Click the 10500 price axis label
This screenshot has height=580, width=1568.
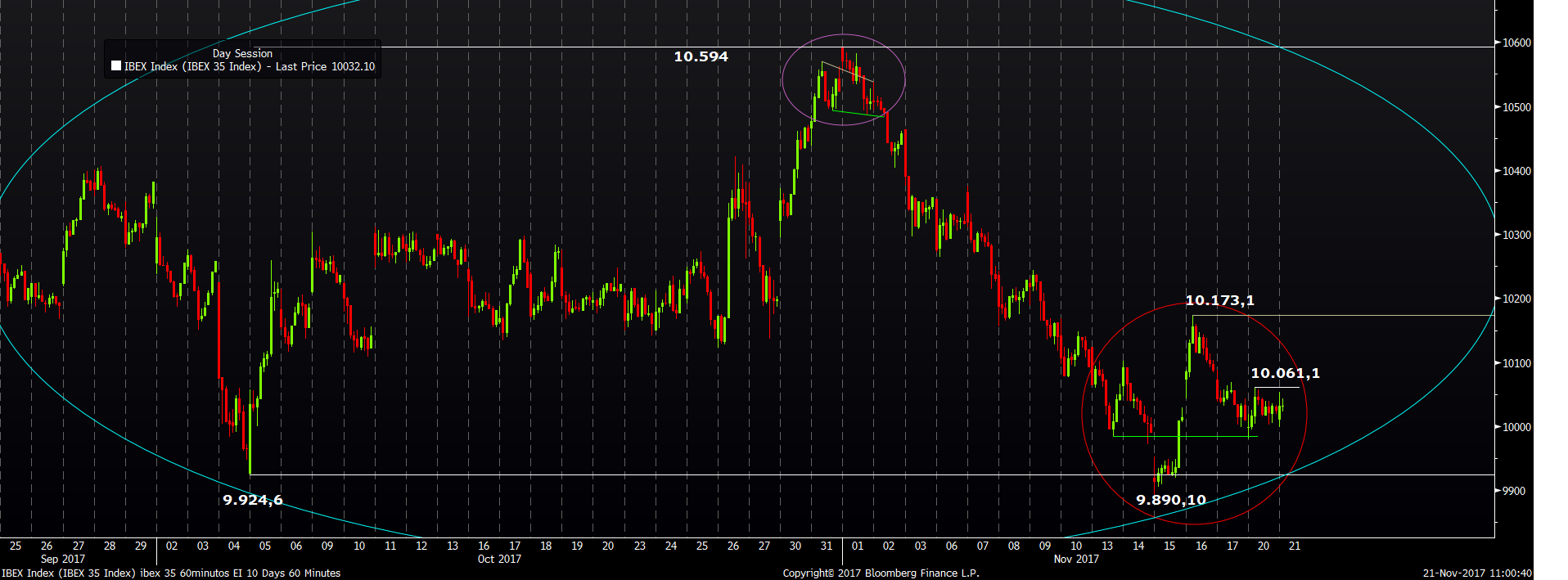pos(1516,107)
